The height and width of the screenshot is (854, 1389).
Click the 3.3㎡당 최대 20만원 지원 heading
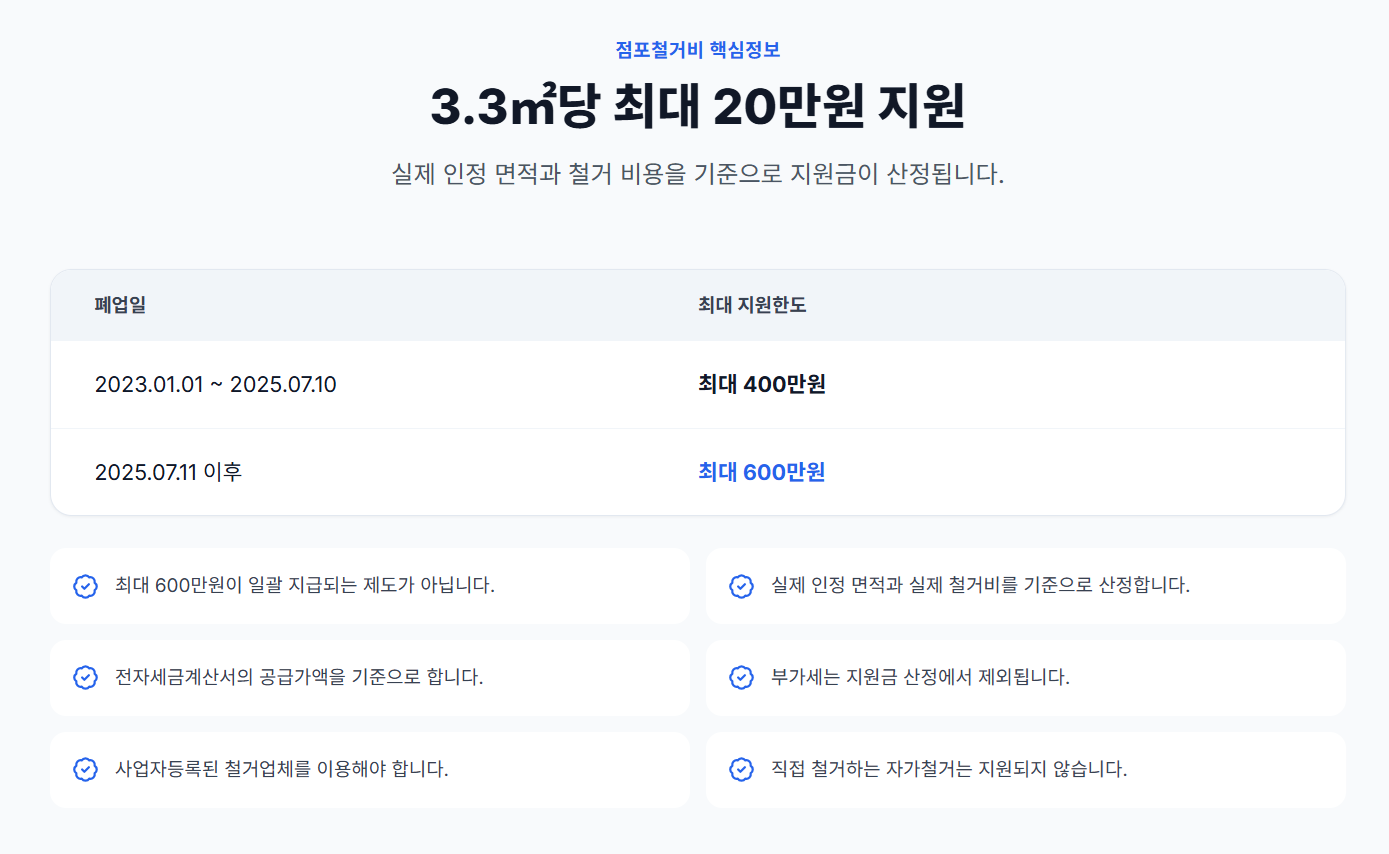[x=698, y=108]
